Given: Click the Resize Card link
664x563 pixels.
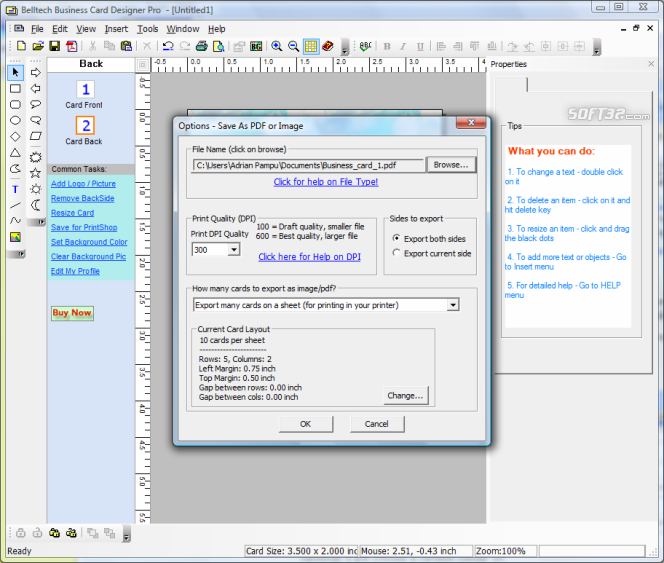Looking at the screenshot, I should coord(72,213).
